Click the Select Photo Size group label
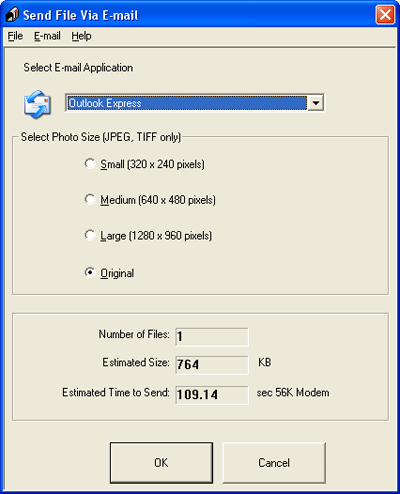This screenshot has width=400, height=494. pos(101,137)
